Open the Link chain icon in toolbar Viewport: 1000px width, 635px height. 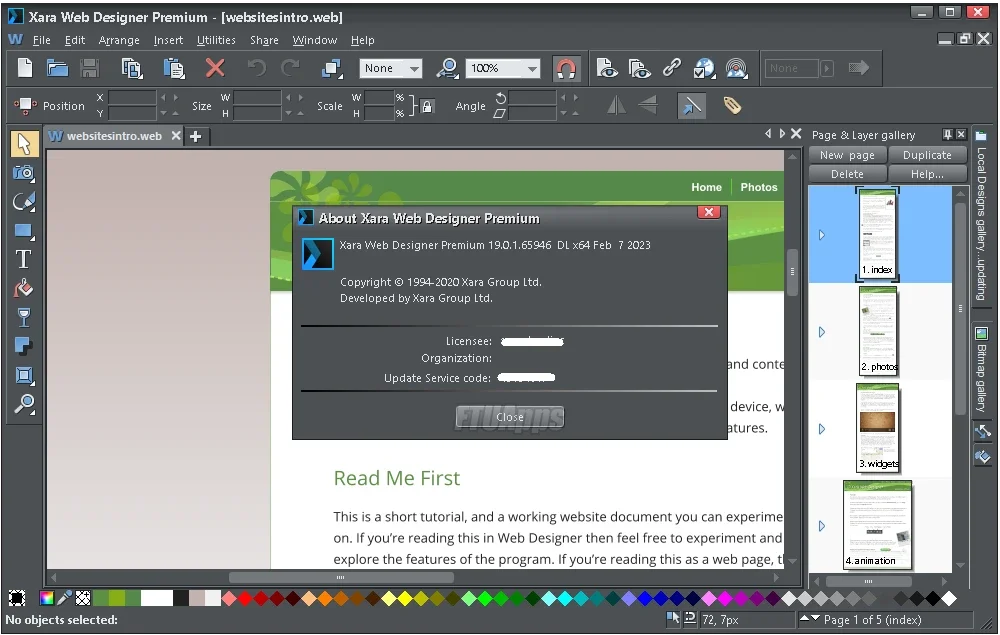(x=672, y=68)
